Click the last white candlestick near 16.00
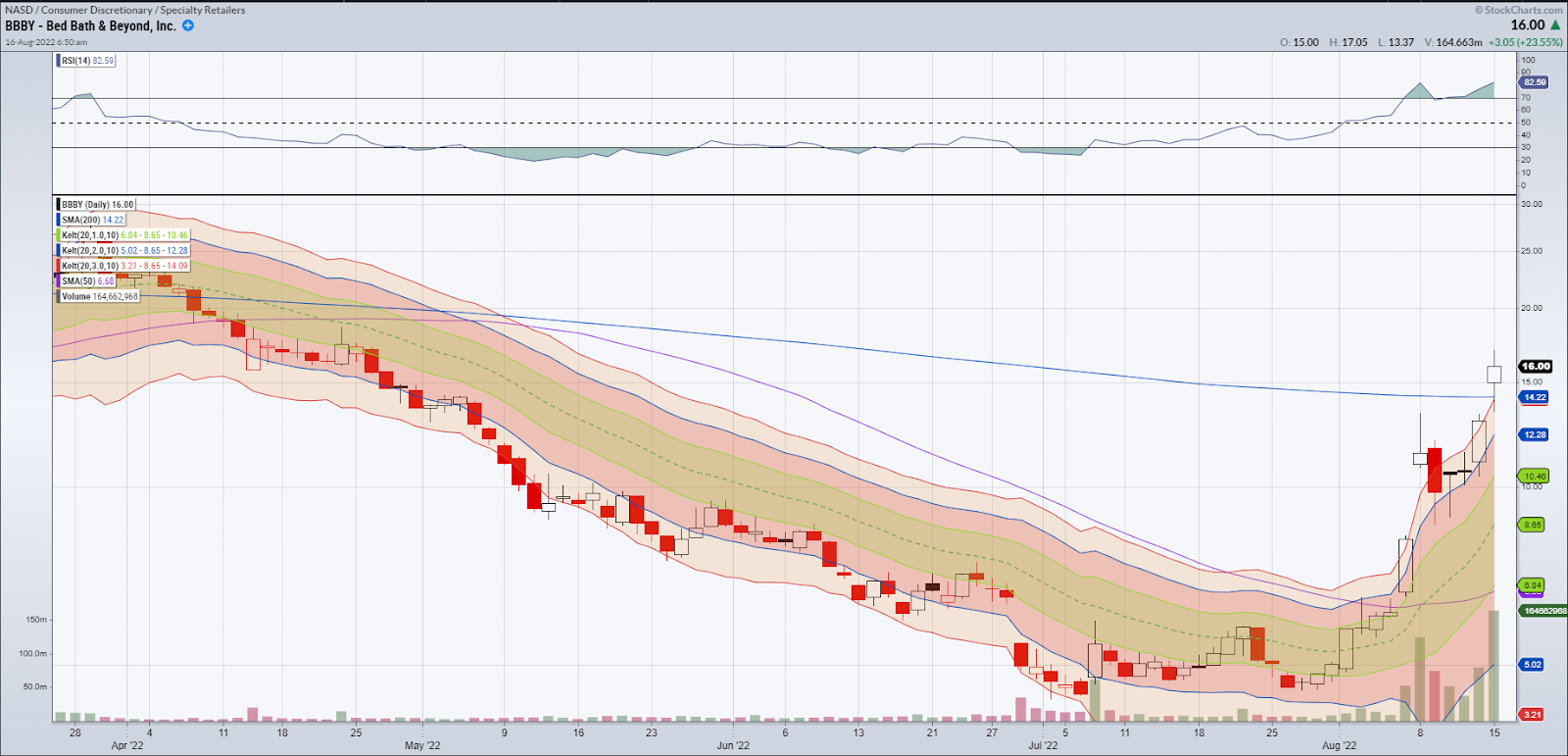The height and width of the screenshot is (756, 1568). pos(1494,374)
